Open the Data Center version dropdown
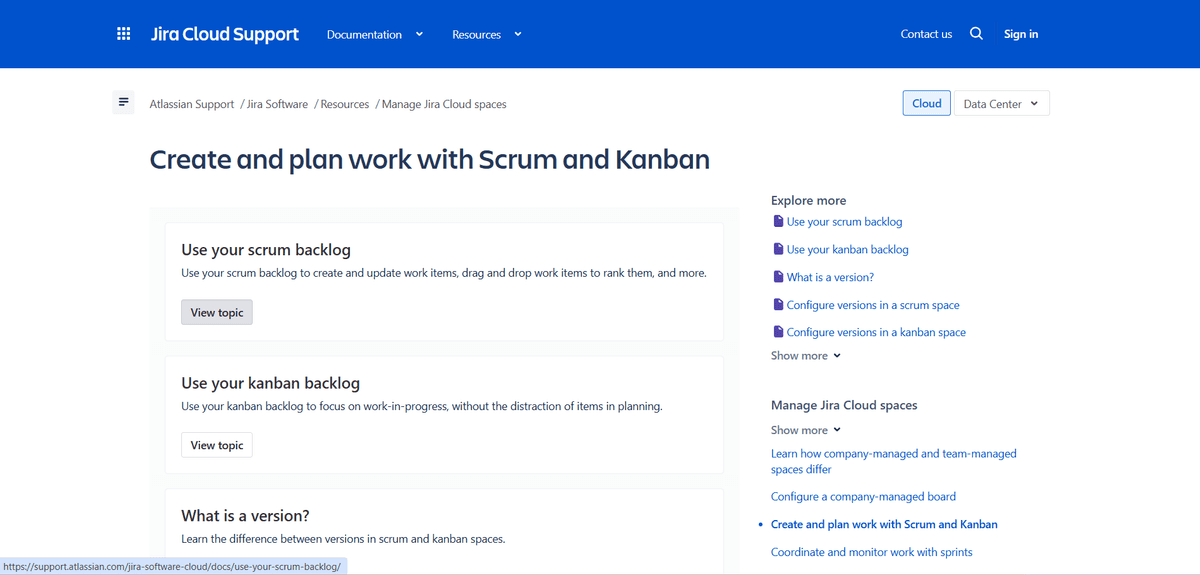 1002,103
